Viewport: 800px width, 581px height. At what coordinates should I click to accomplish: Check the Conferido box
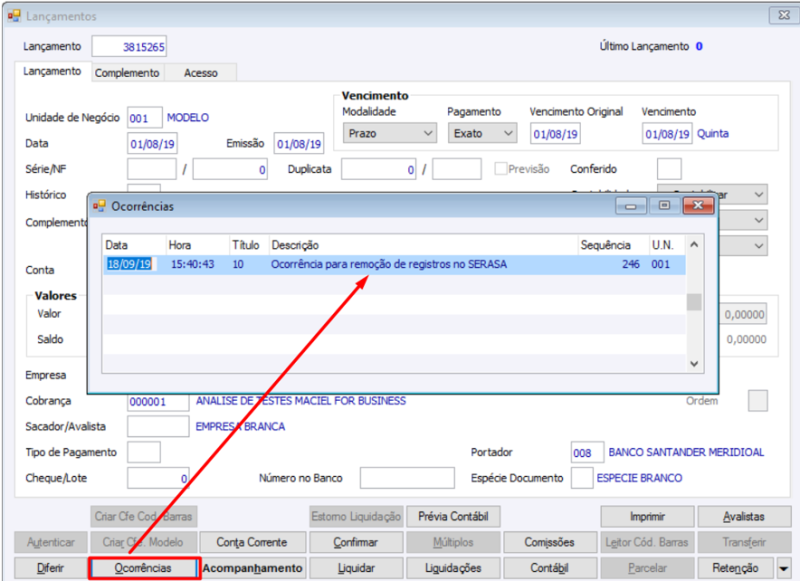point(669,169)
